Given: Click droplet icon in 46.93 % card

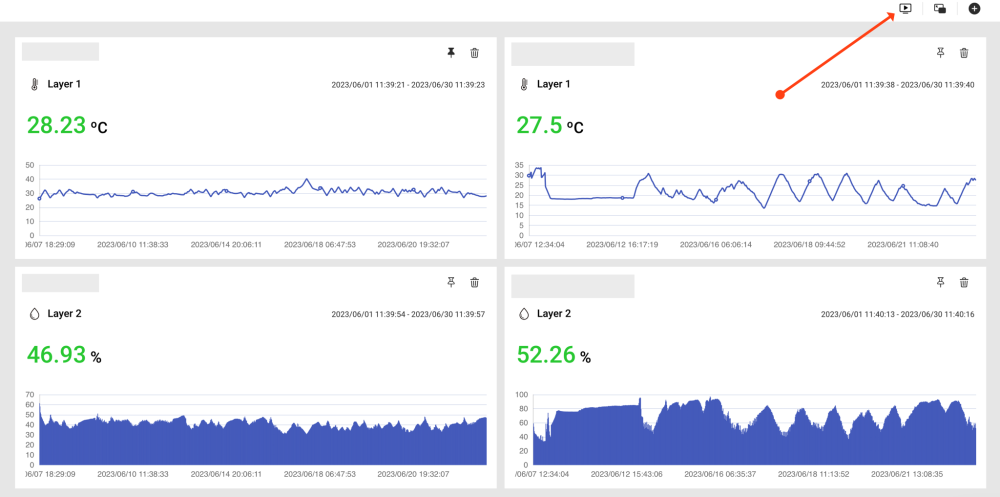Looking at the screenshot, I should coord(33,314).
